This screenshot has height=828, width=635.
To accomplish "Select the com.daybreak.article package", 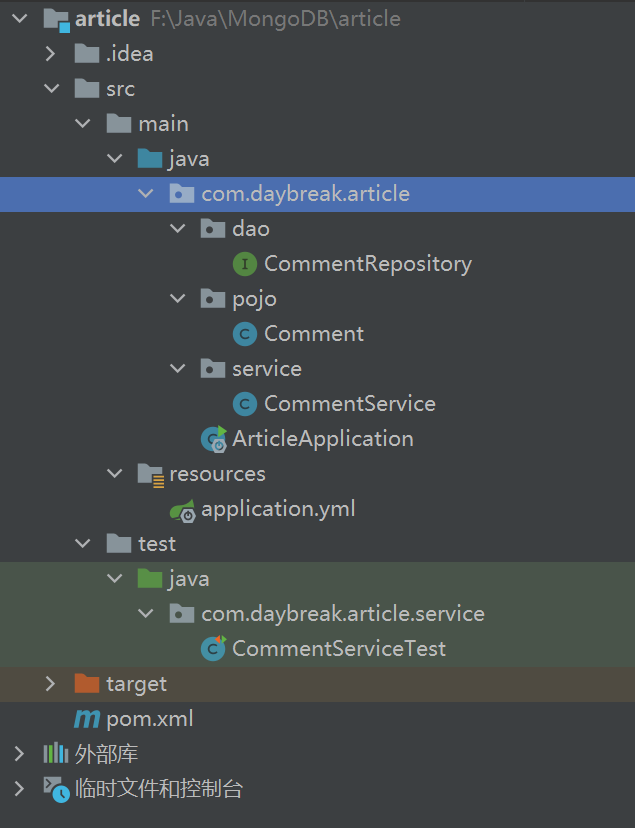I will 305,194.
